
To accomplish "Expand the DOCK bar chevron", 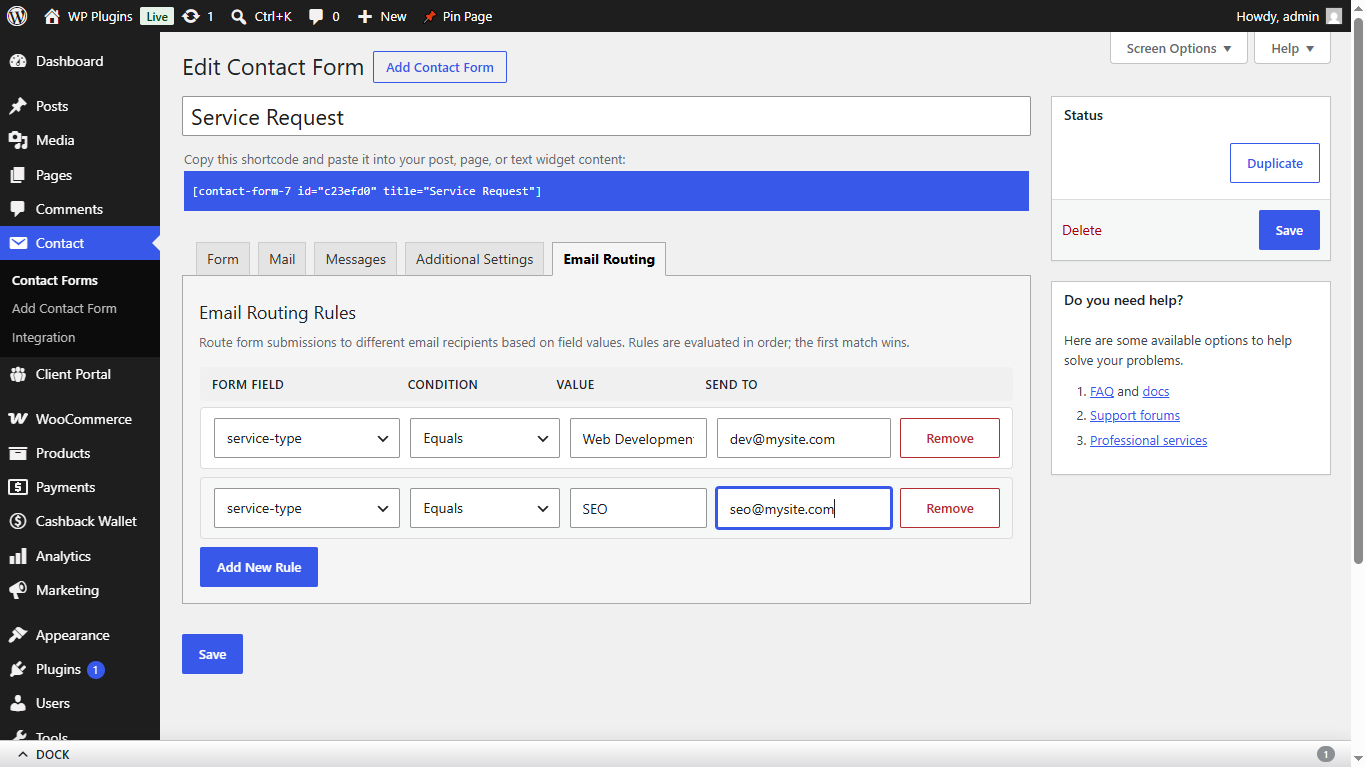I will [23, 755].
